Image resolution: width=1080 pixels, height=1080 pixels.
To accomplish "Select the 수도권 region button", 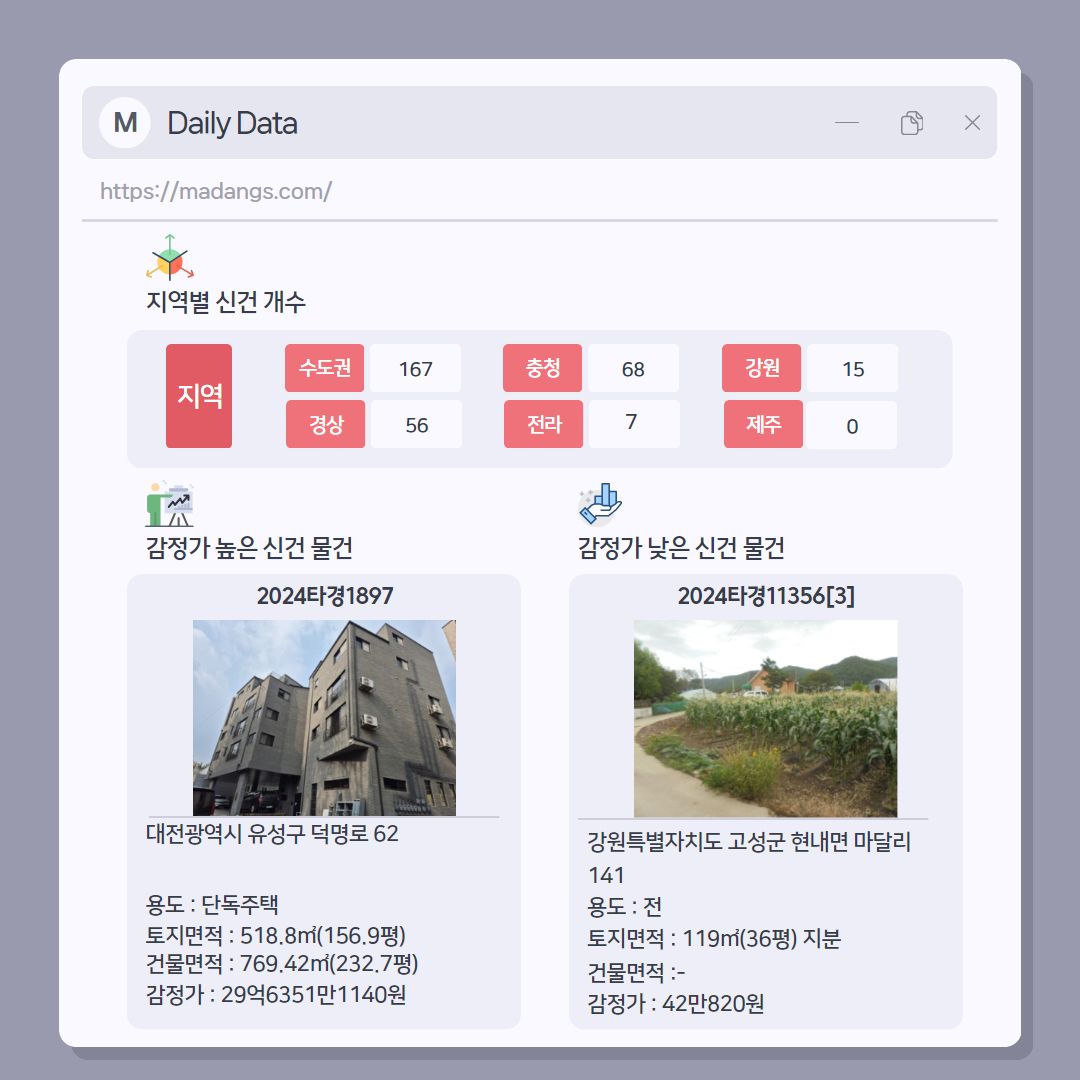I will tap(324, 368).
